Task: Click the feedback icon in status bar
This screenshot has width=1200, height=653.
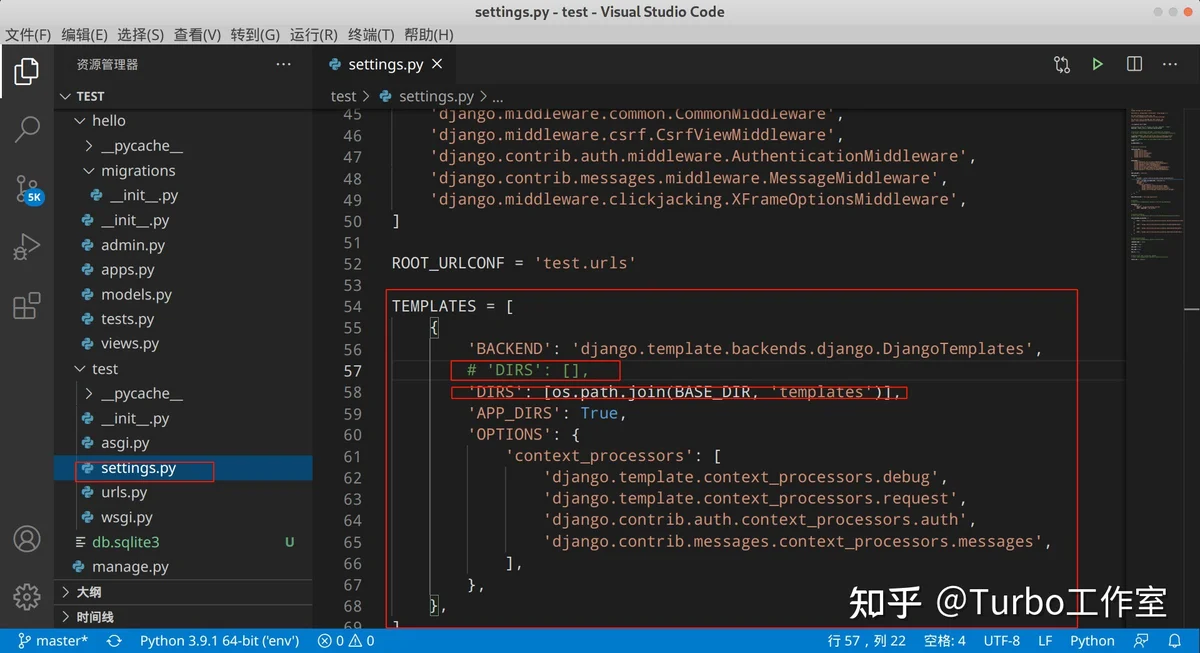Action: pos(1142,641)
